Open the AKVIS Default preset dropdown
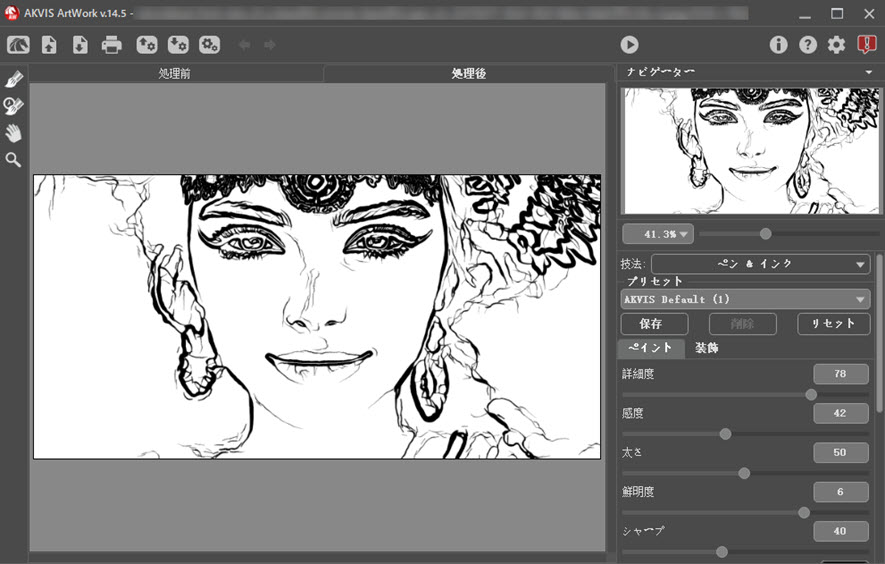The width and height of the screenshot is (885, 564). pos(745,299)
